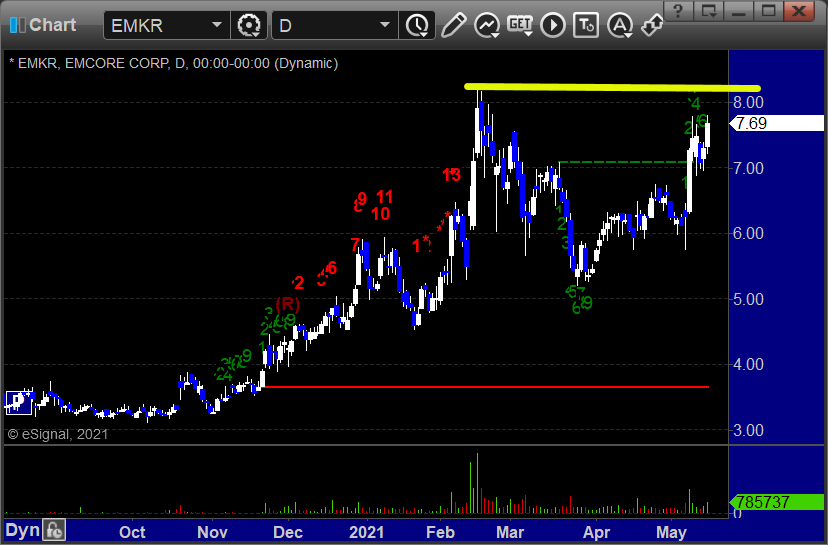Click the Chart window title label

point(52,25)
